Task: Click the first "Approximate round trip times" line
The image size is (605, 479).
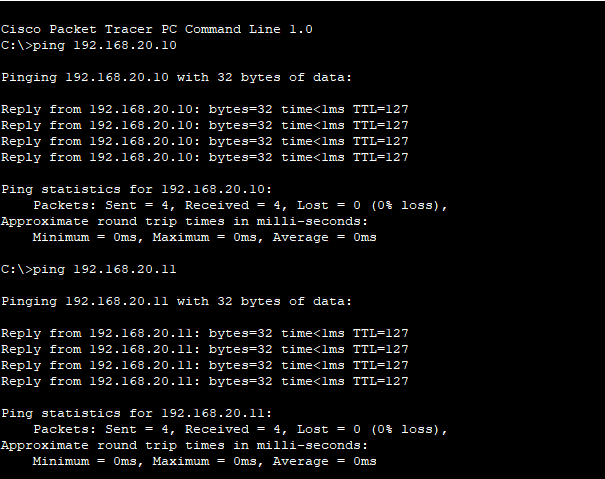Action: coord(185,221)
